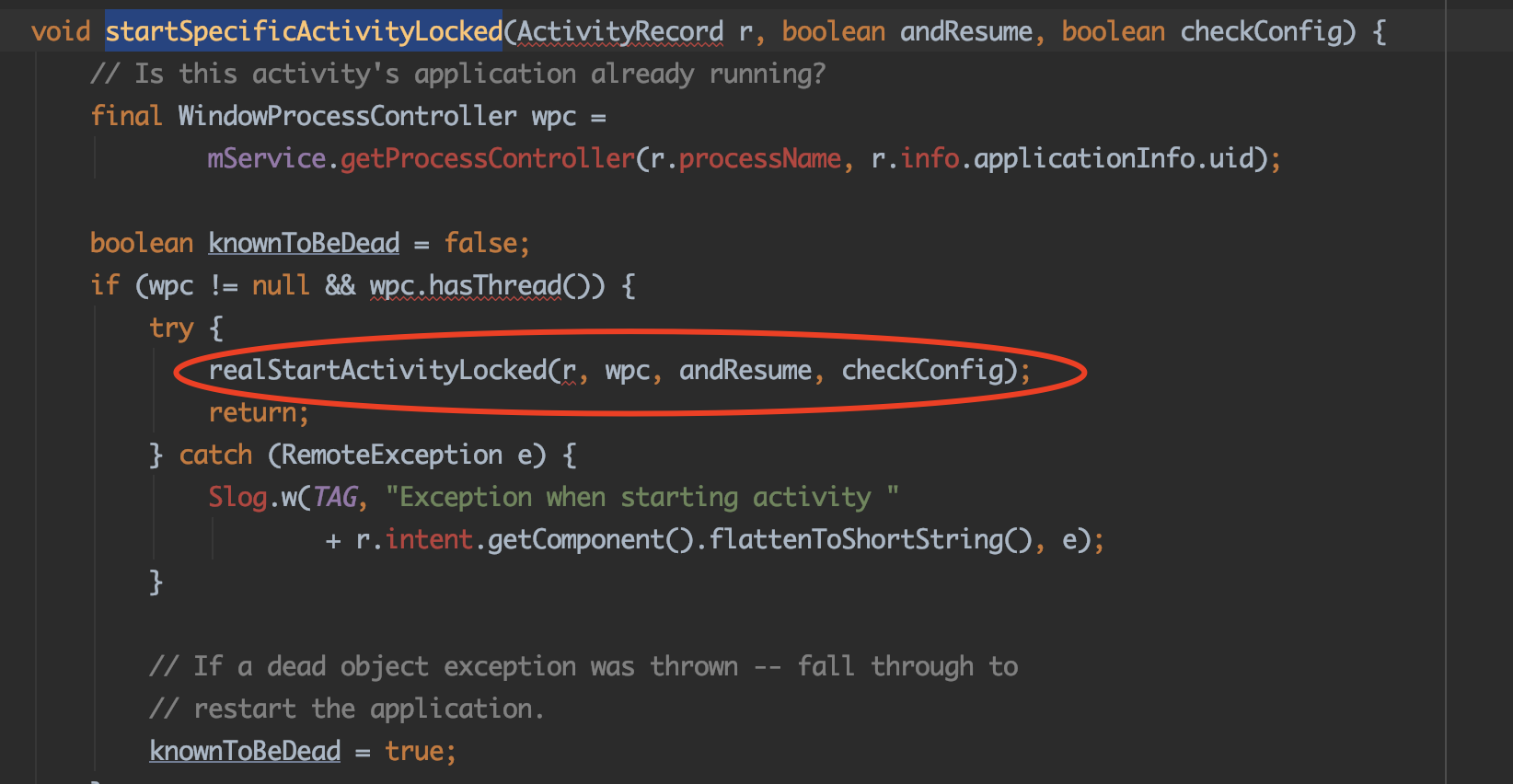Image resolution: width=1513 pixels, height=784 pixels.
Task: Click the false literal
Action: (x=480, y=243)
